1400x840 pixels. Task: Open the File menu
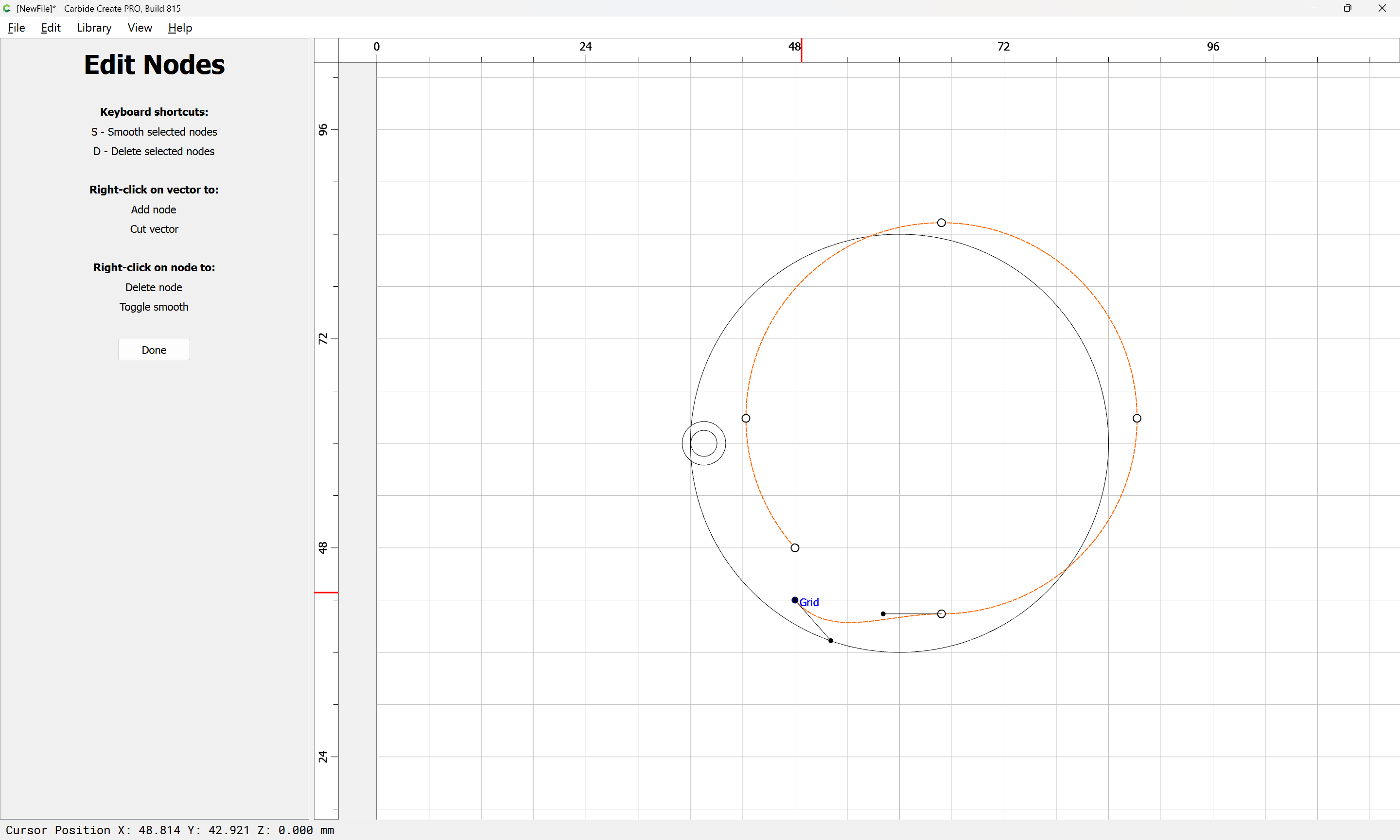(x=17, y=28)
